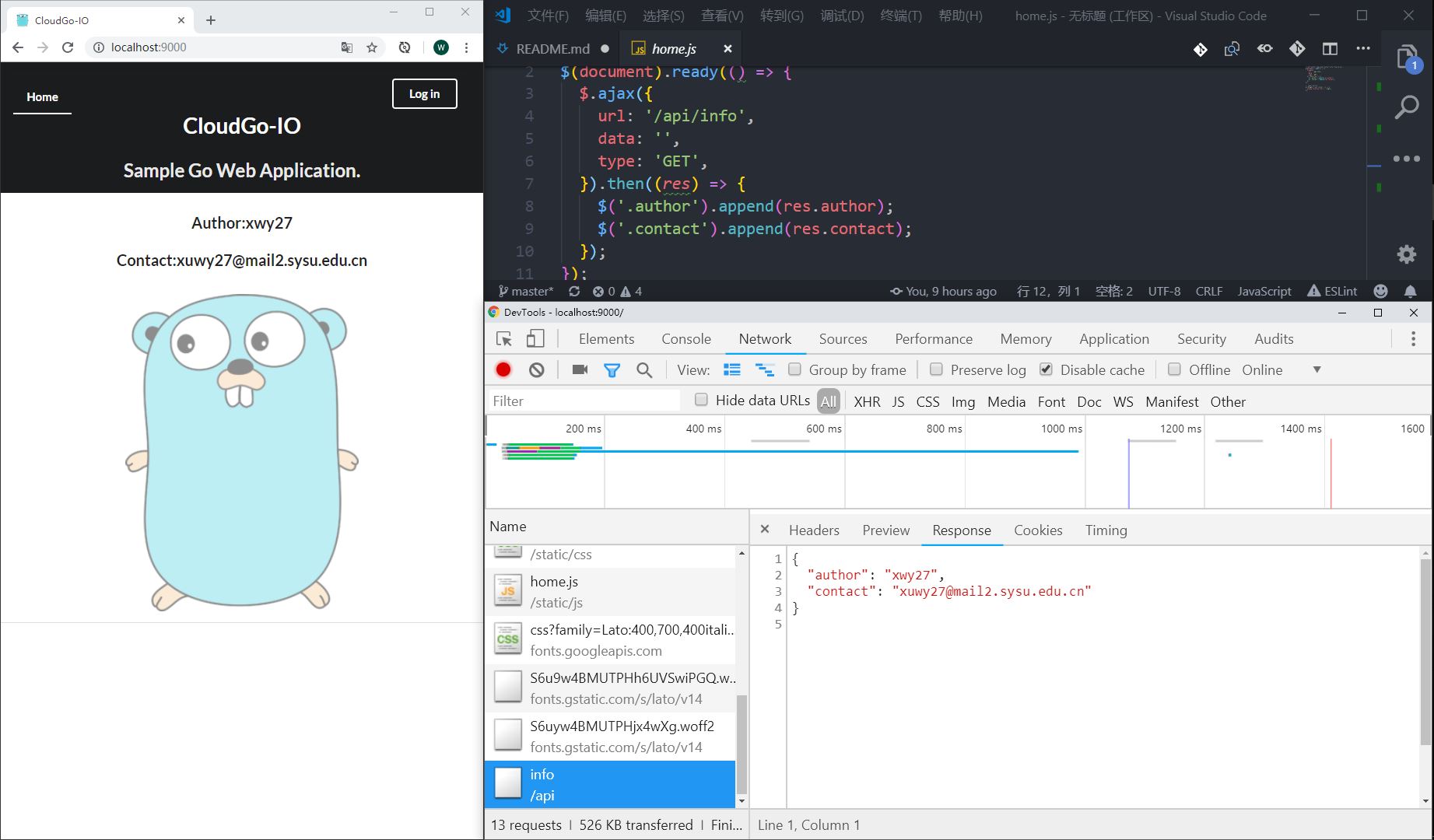Screen dimensions: 1434x840
Task: Open the Online throttling dropdown
Action: point(1281,369)
